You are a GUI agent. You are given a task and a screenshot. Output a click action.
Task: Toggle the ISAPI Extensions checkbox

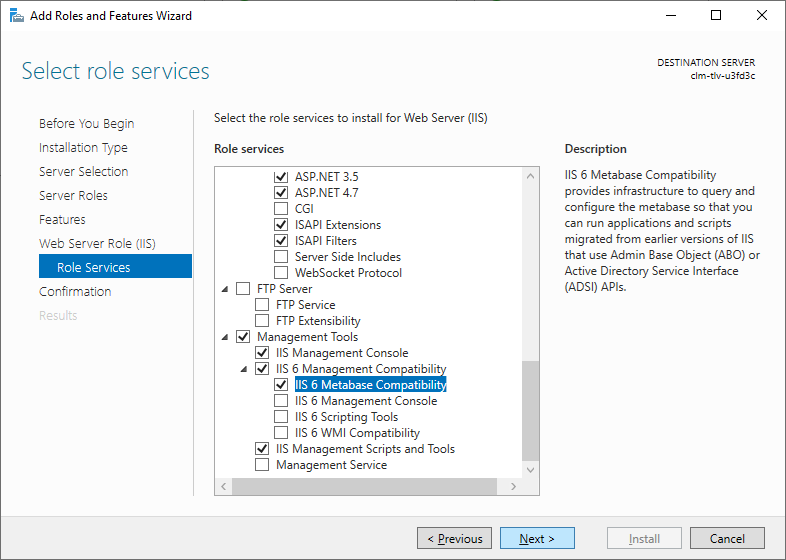click(281, 225)
